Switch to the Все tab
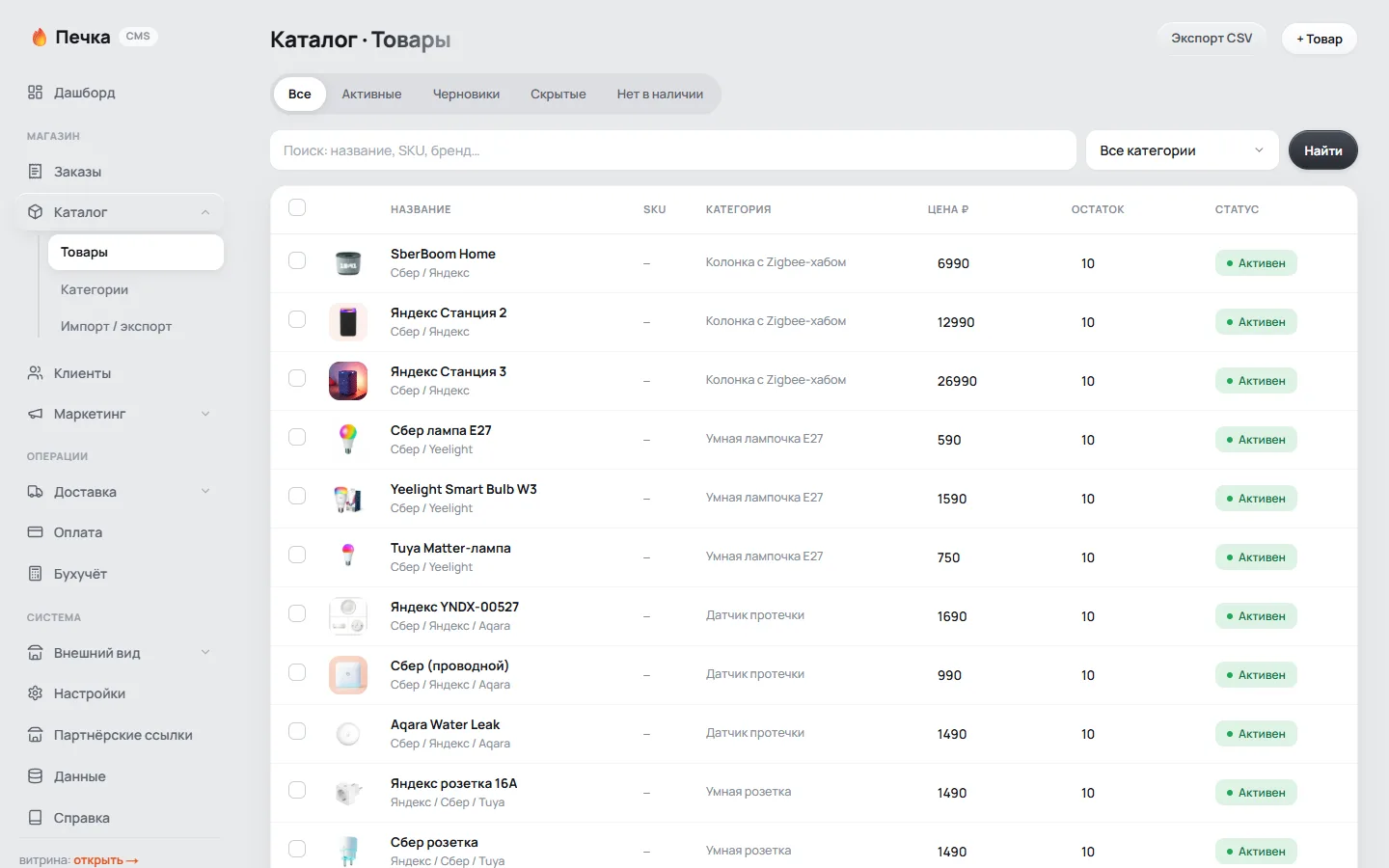The image size is (1389, 868). pyautogui.click(x=300, y=95)
